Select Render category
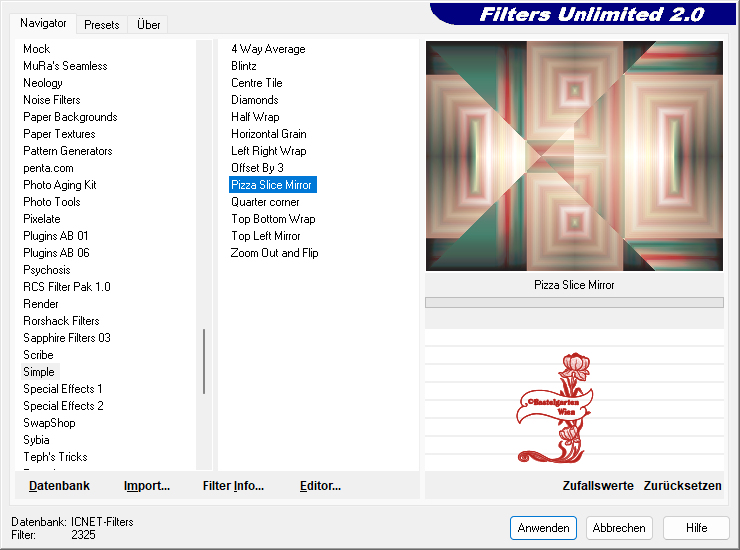The width and height of the screenshot is (740, 550). pyautogui.click(x=41, y=304)
